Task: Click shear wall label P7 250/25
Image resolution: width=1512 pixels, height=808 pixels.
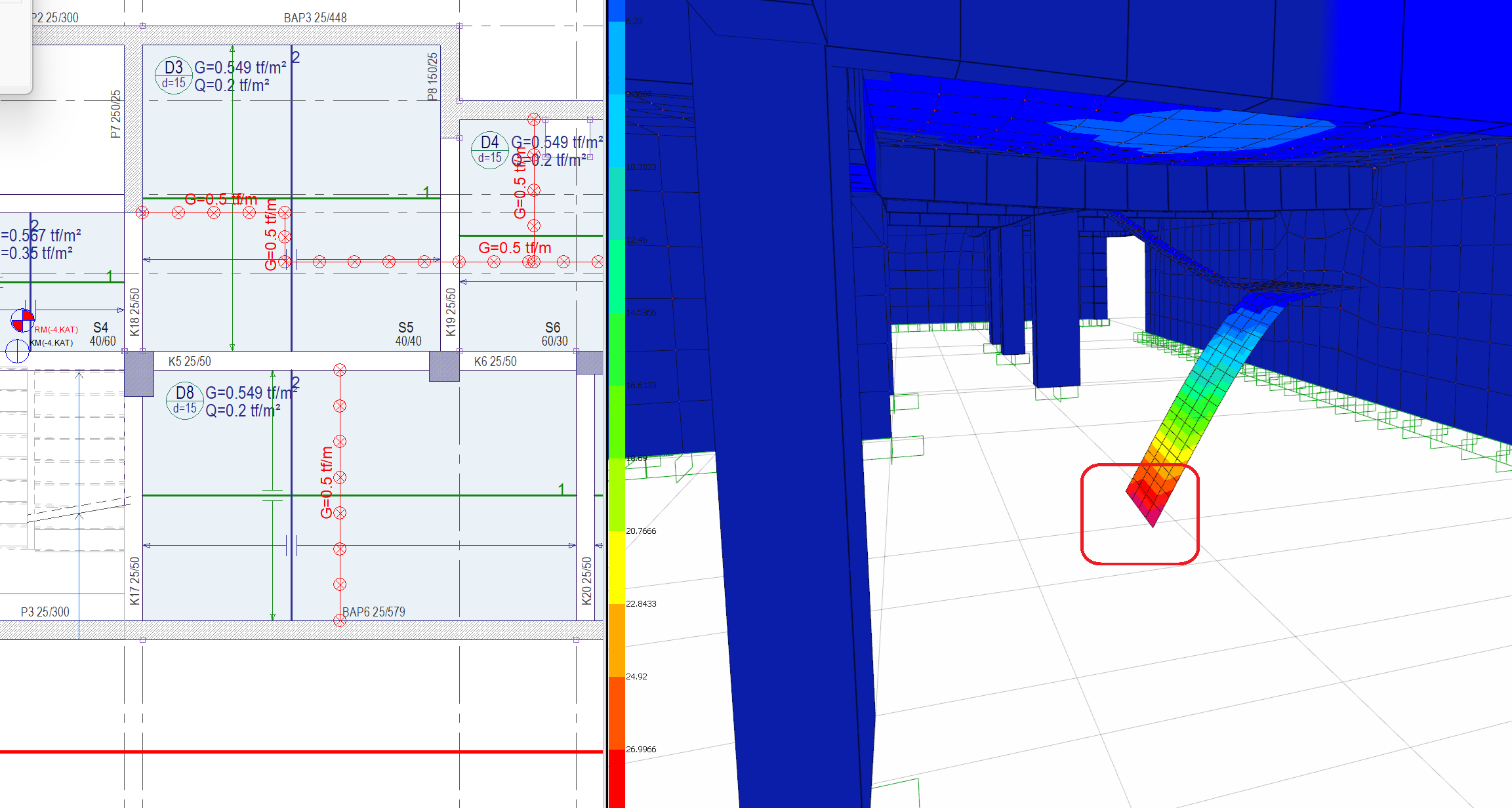Action: click(x=115, y=114)
